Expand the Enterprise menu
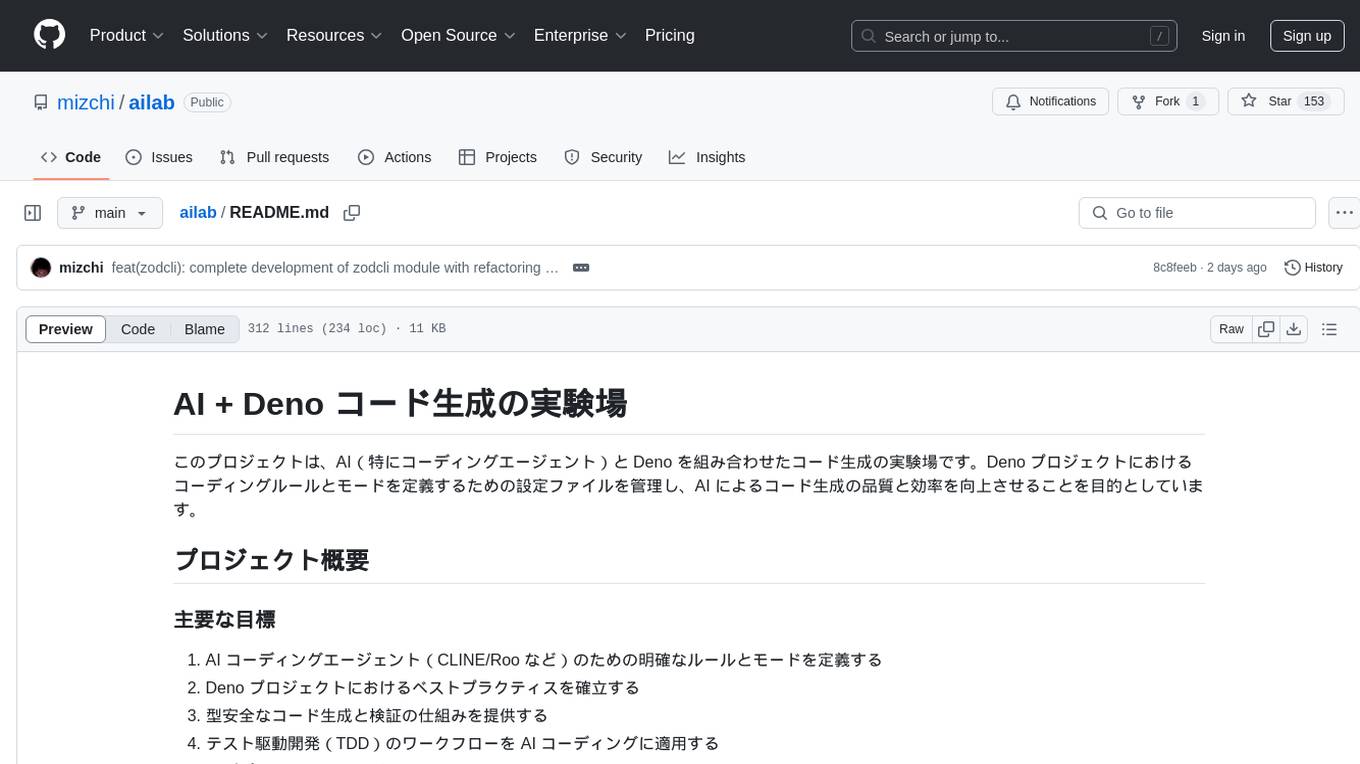This screenshot has height=764, width=1360. click(x=580, y=35)
